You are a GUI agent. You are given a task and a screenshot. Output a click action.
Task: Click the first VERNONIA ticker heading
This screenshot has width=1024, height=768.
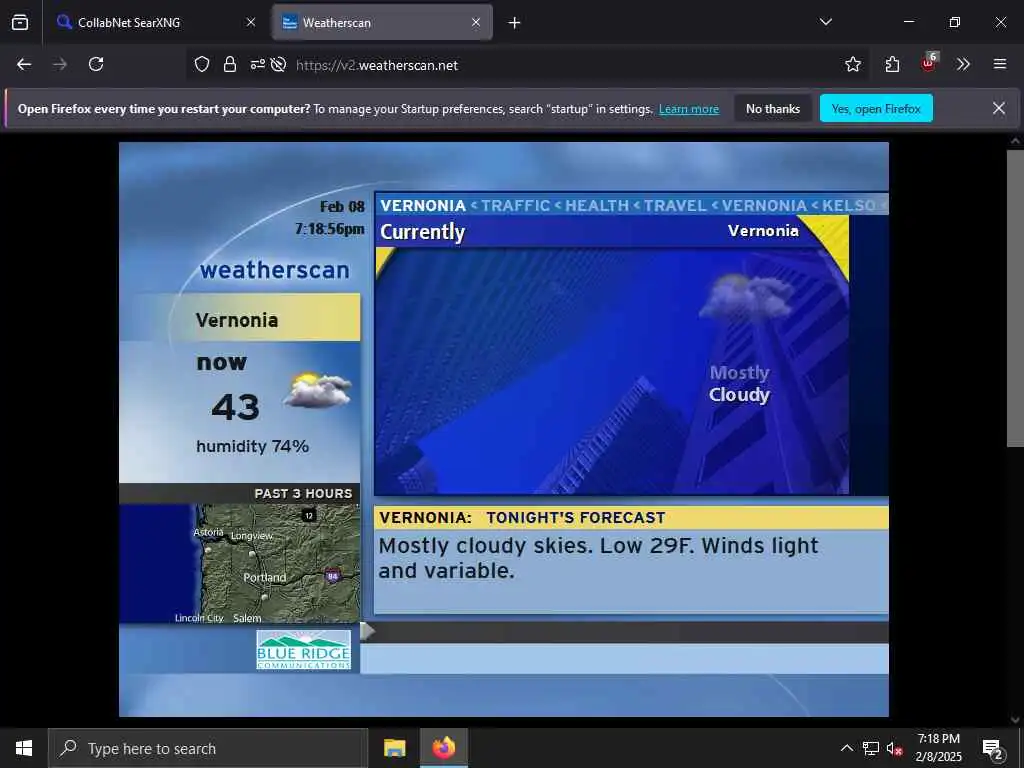click(423, 206)
